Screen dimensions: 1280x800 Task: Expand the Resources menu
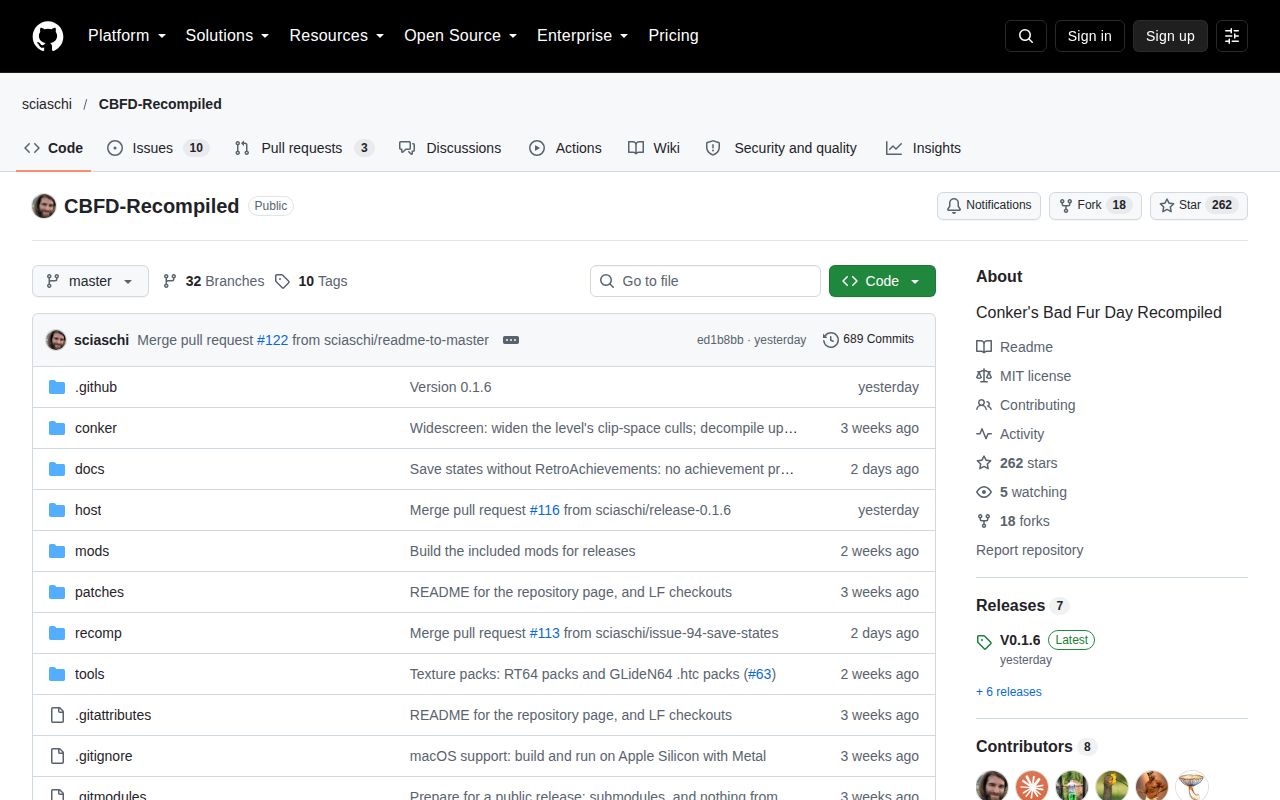point(337,36)
